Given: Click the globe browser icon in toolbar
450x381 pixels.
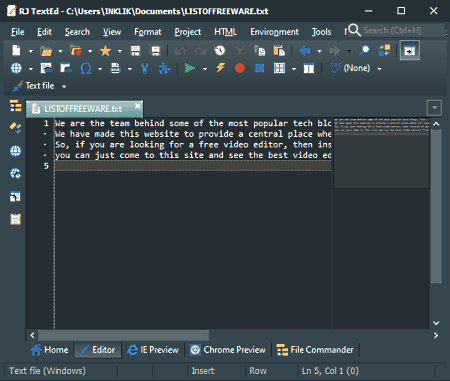Looking at the screenshot, I should [x=16, y=68].
